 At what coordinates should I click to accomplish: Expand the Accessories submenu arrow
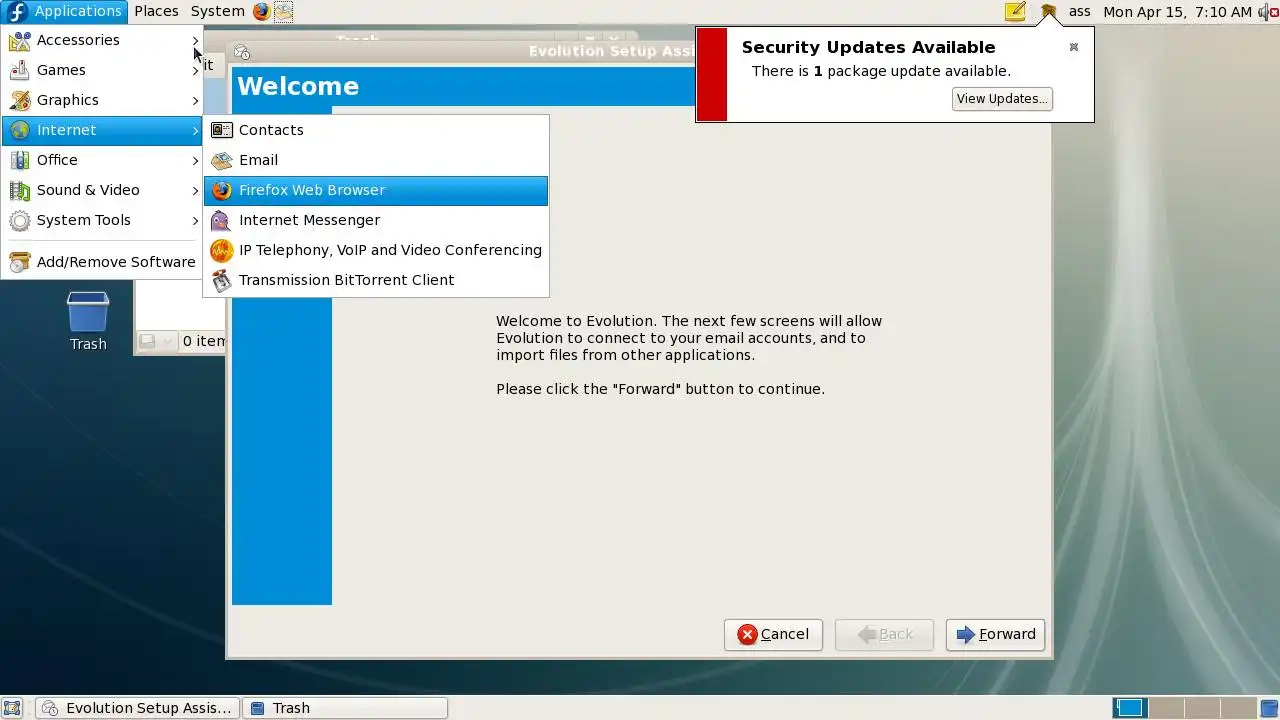pyautogui.click(x=196, y=40)
